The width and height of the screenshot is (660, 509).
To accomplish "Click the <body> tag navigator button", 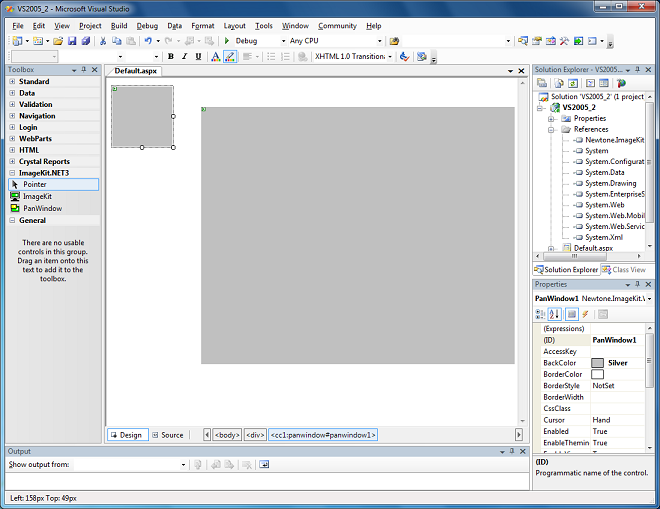I will coord(227,435).
